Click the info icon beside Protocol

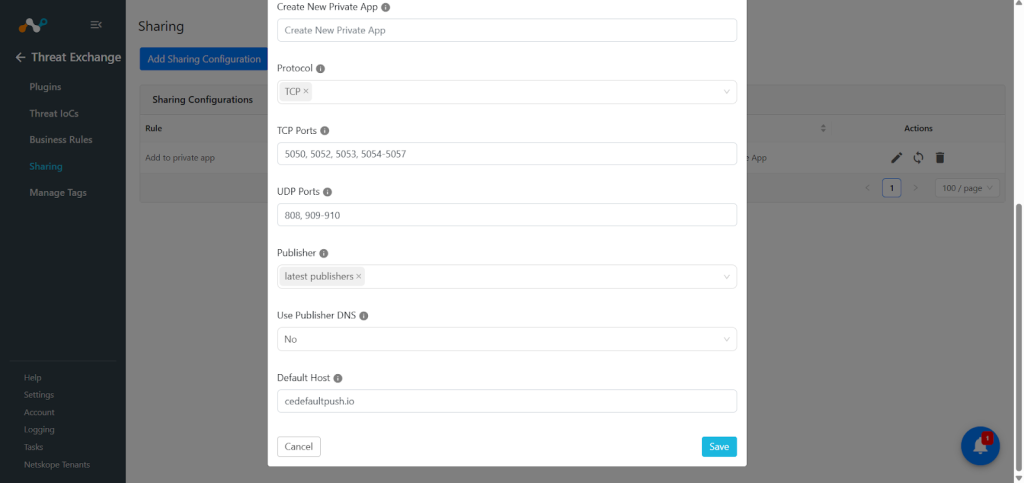point(321,69)
